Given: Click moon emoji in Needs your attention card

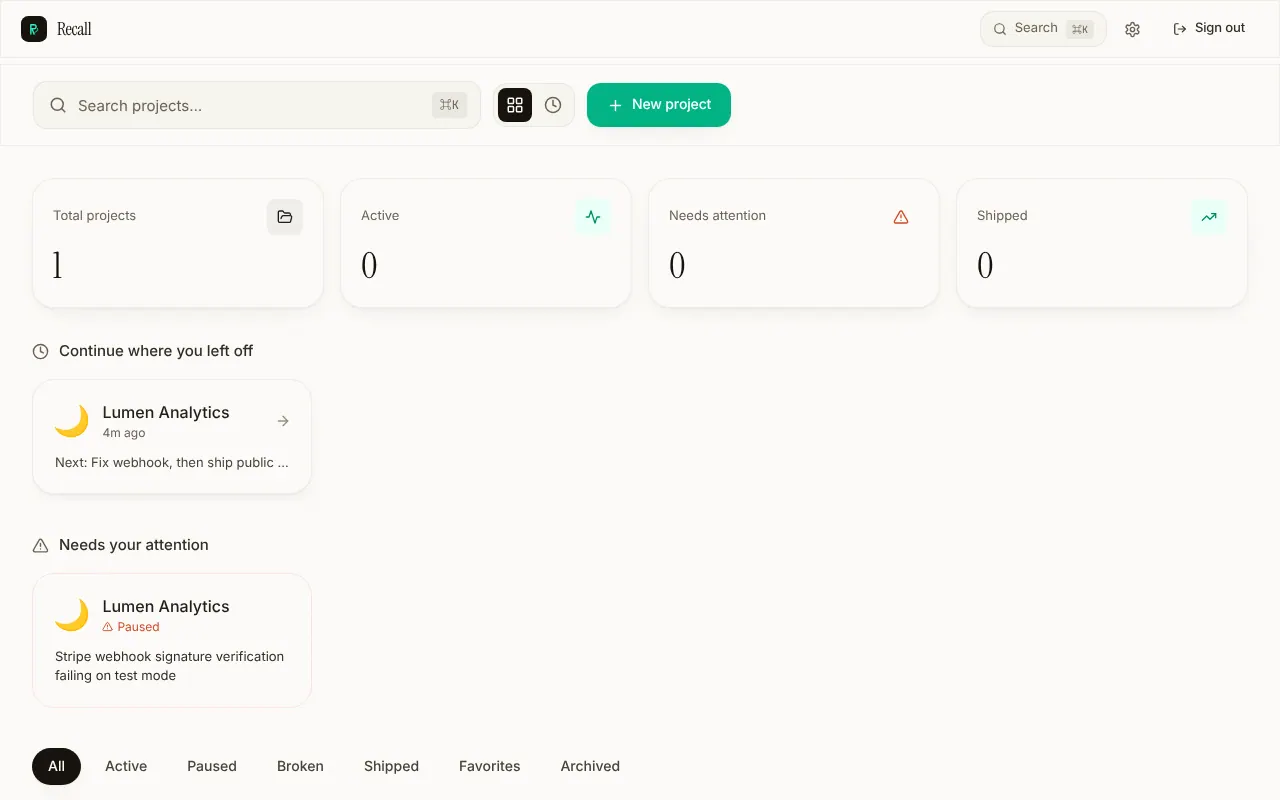Looking at the screenshot, I should point(71,615).
